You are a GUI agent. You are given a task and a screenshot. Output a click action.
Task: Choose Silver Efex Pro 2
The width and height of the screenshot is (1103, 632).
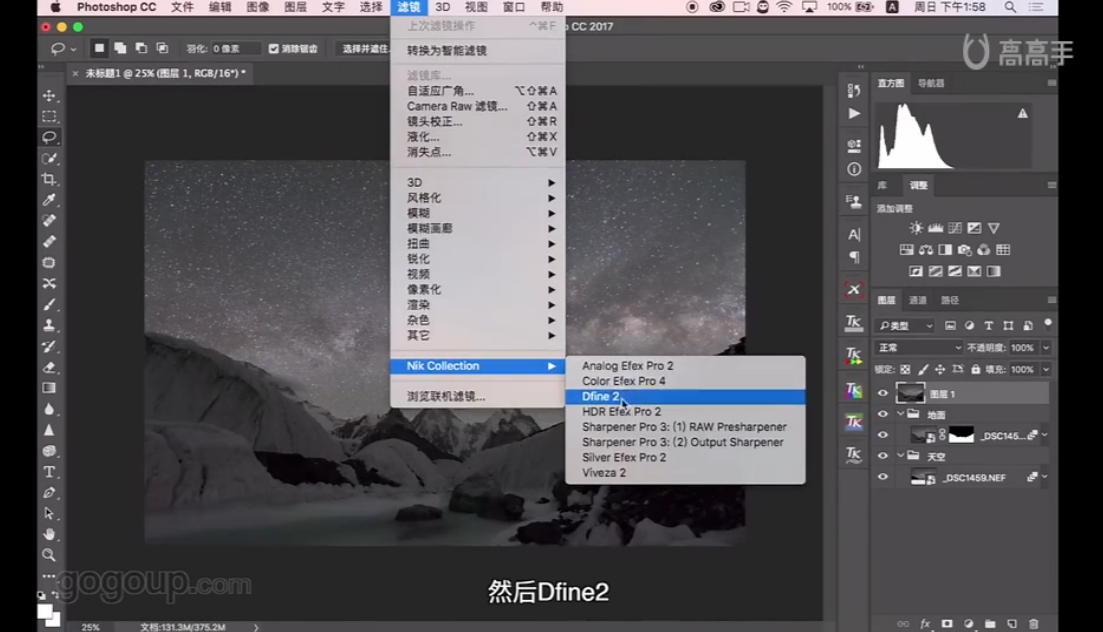click(x=685, y=457)
